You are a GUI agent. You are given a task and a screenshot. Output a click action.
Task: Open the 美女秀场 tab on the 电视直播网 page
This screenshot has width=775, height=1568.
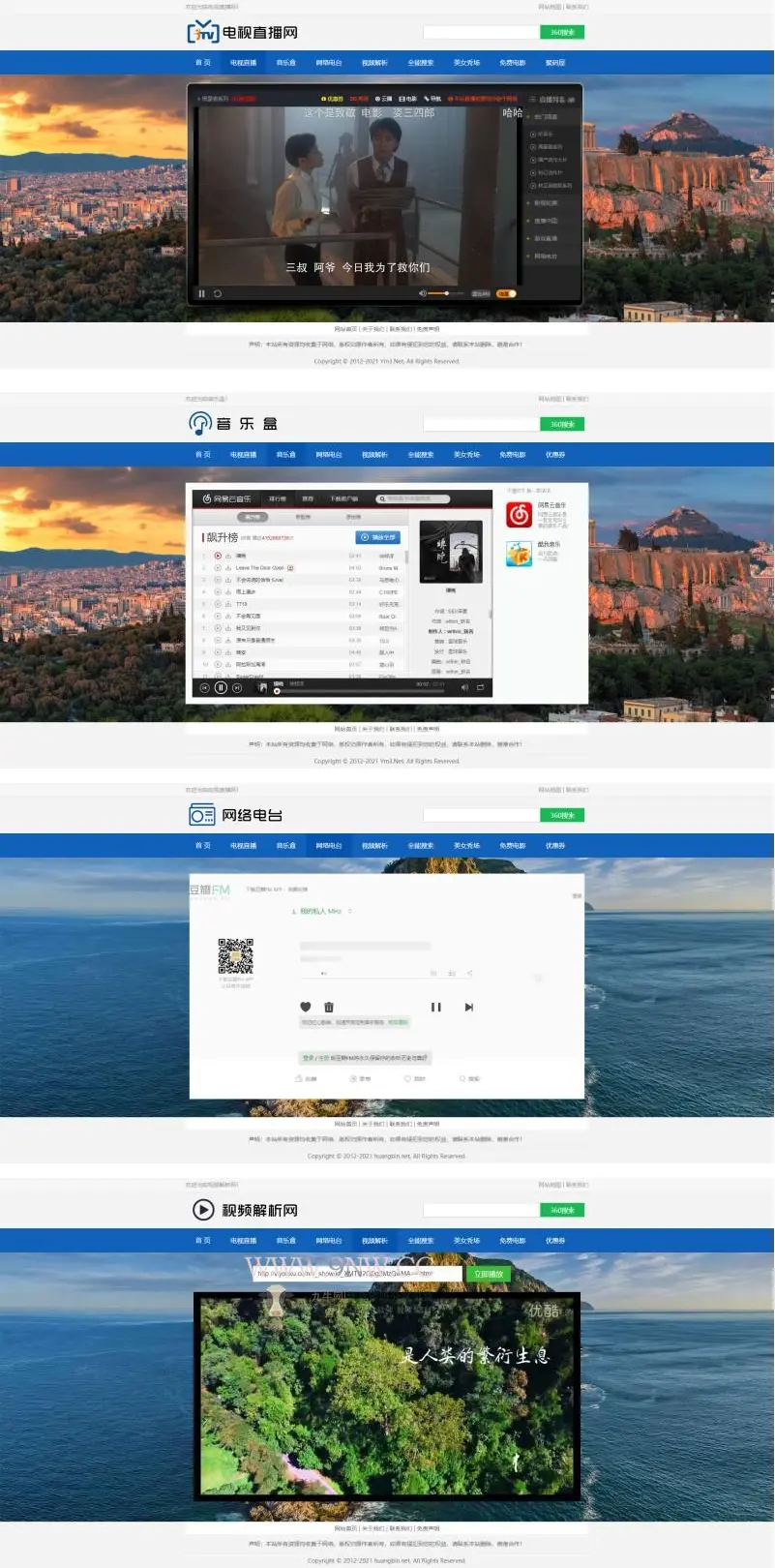pyautogui.click(x=466, y=63)
